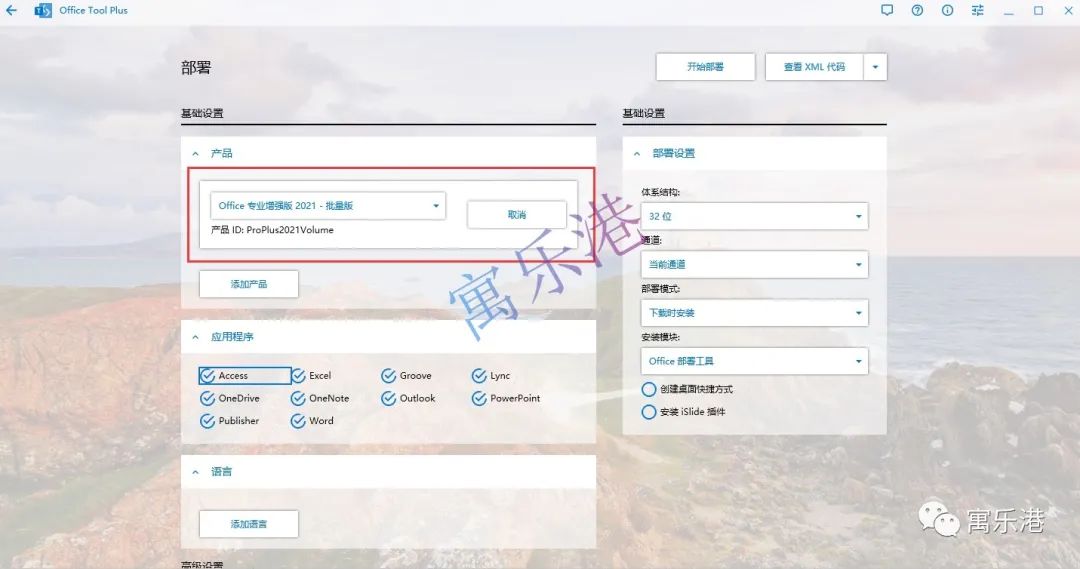
Task: Open the about info icon
Action: pyautogui.click(x=948, y=10)
